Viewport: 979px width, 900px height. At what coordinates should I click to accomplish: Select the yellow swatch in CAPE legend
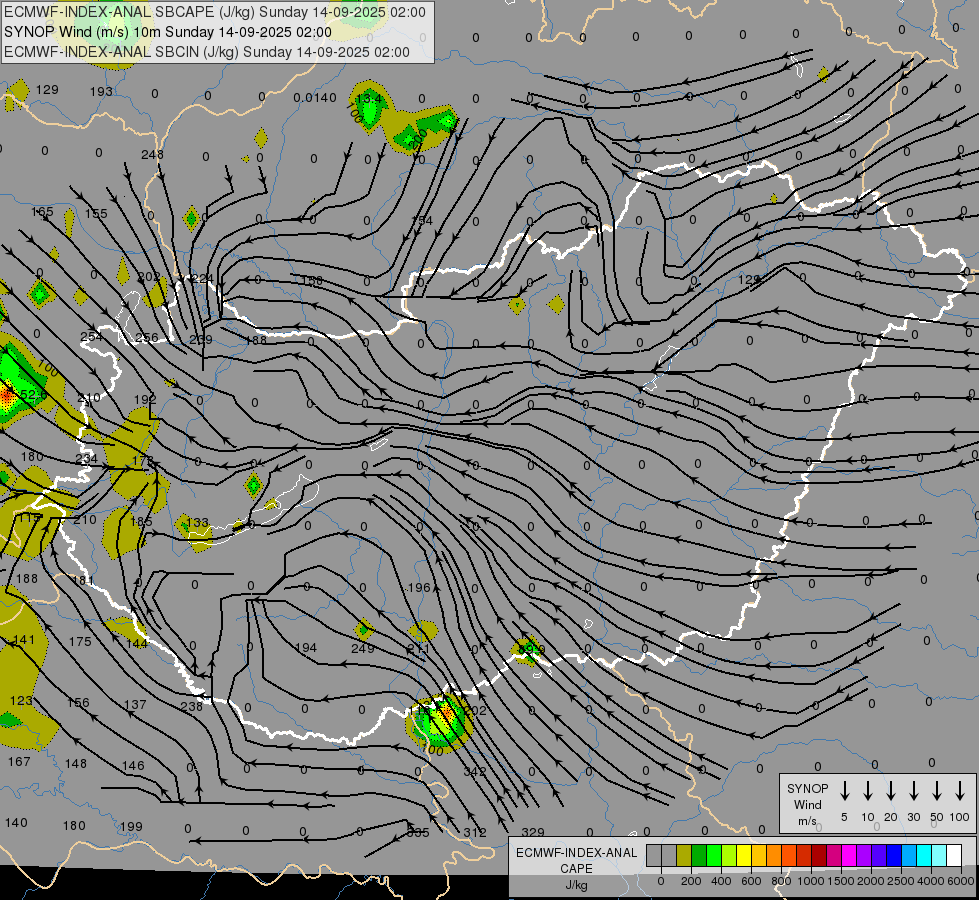click(744, 856)
